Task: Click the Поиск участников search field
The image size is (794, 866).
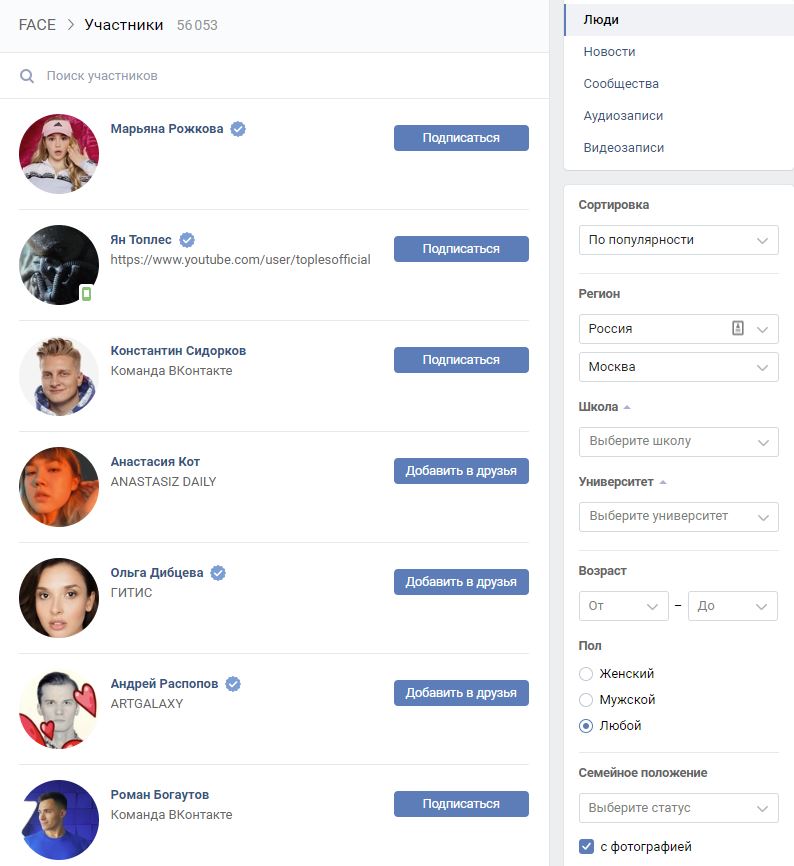Action: click(274, 76)
